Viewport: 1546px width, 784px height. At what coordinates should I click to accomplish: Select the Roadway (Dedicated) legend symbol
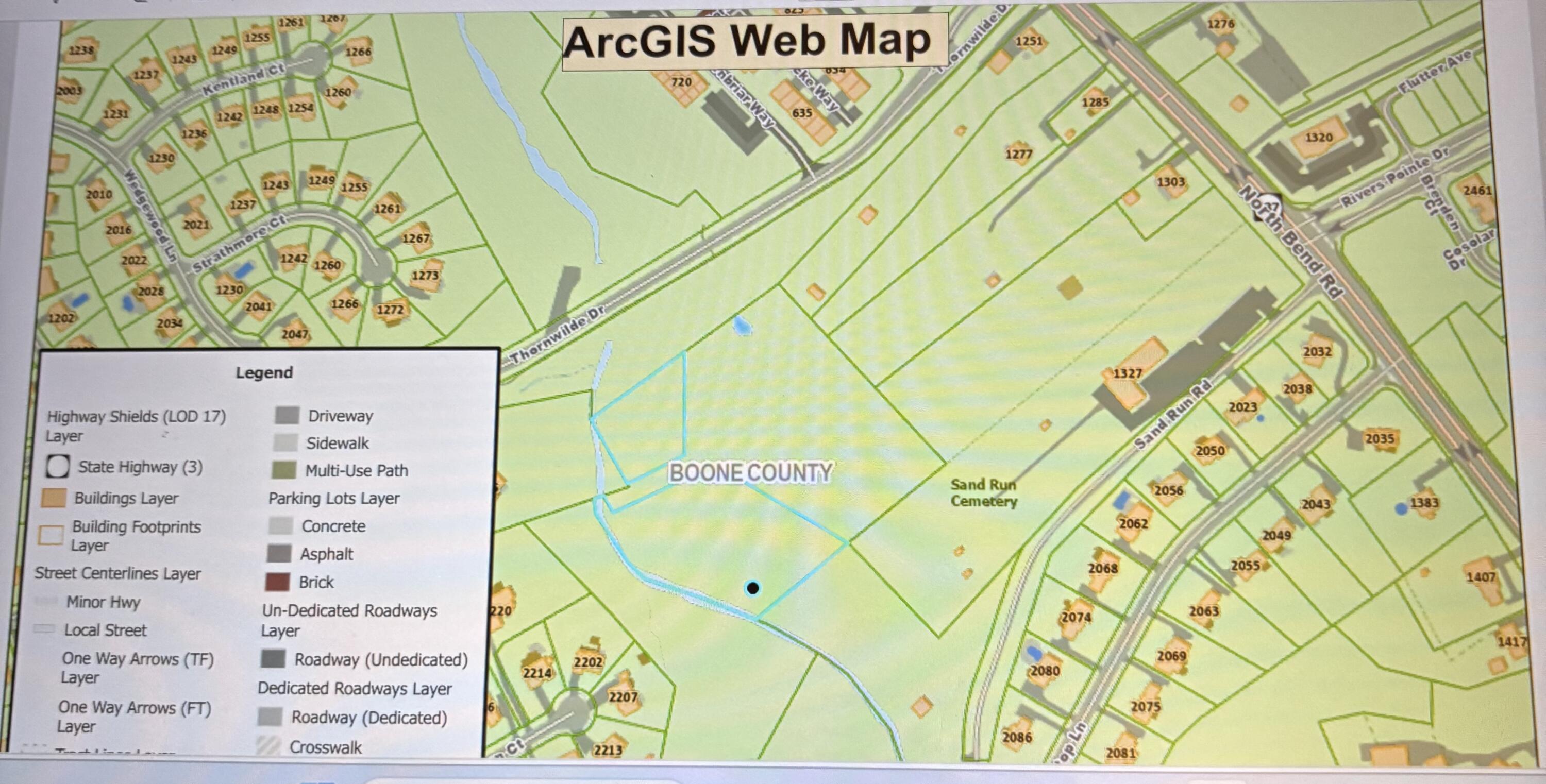click(270, 717)
